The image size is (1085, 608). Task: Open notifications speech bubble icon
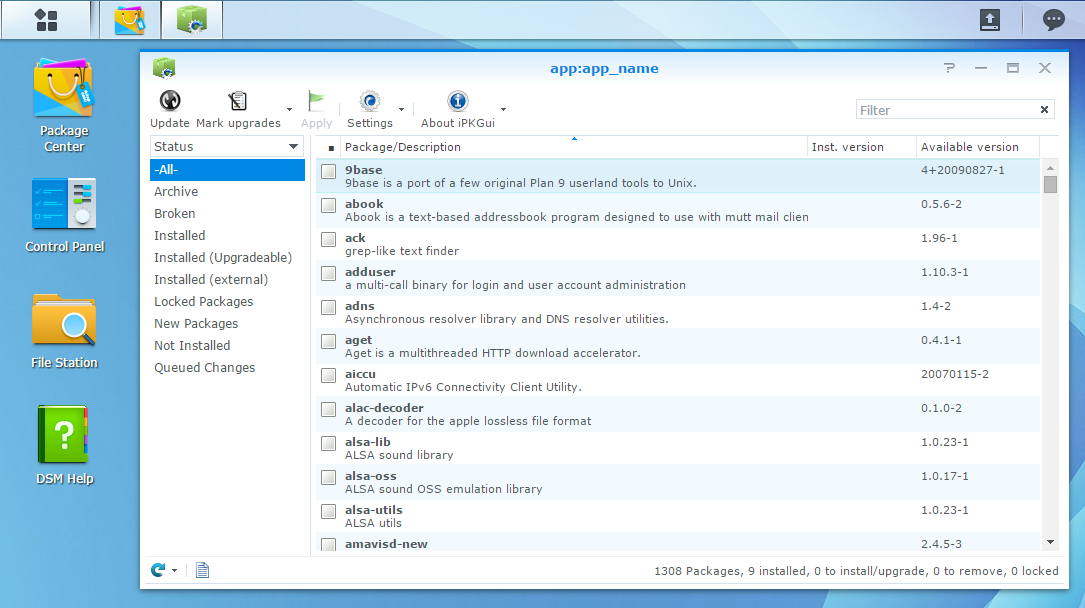tap(1053, 19)
